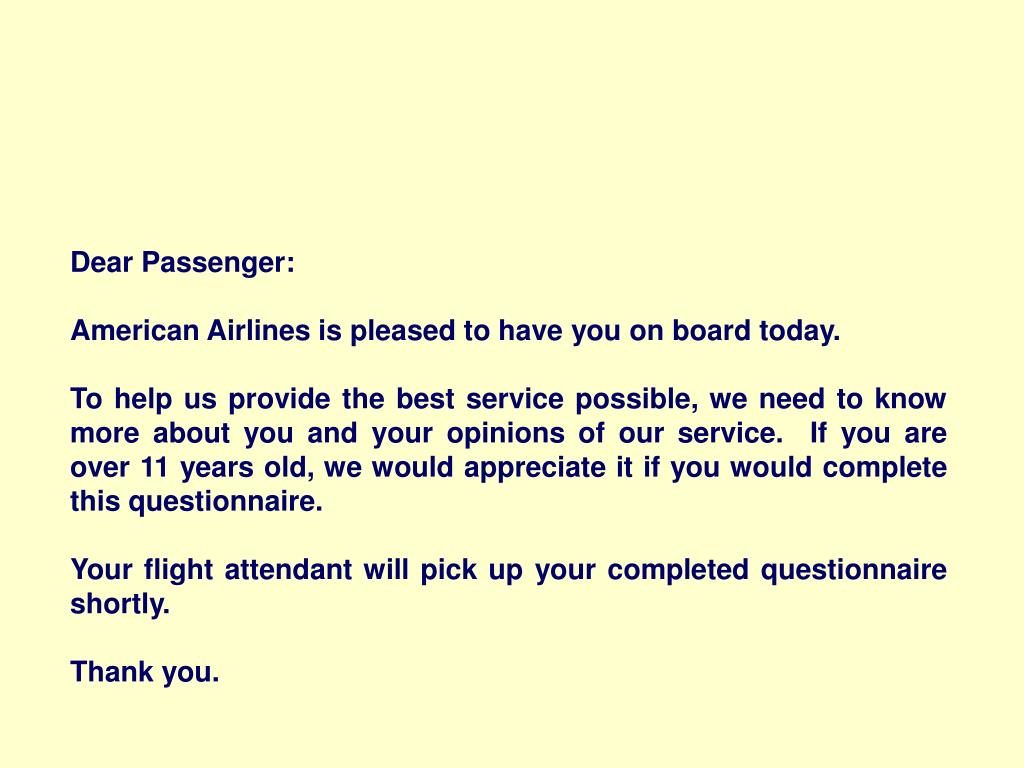Click the word "shortly."
Image resolution: width=1024 pixels, height=768 pixels.
coord(120,604)
